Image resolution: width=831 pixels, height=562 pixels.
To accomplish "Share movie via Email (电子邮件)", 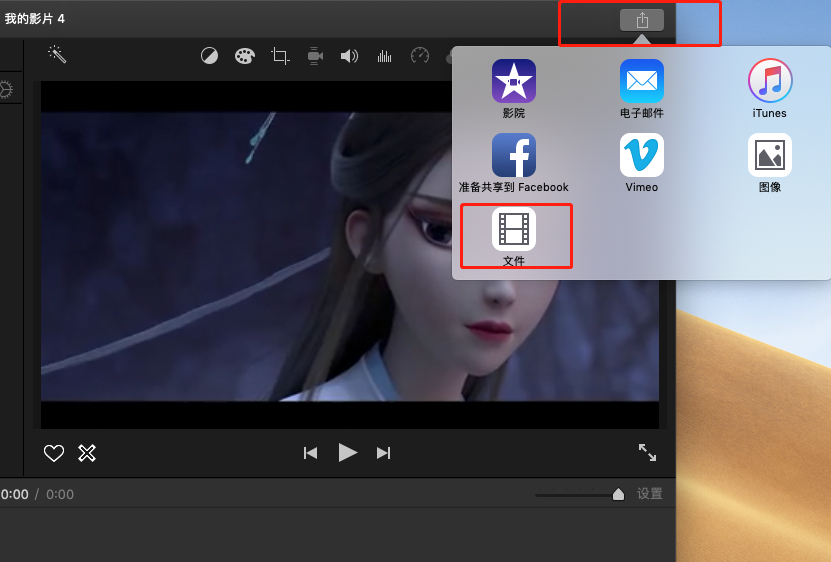I will (642, 89).
